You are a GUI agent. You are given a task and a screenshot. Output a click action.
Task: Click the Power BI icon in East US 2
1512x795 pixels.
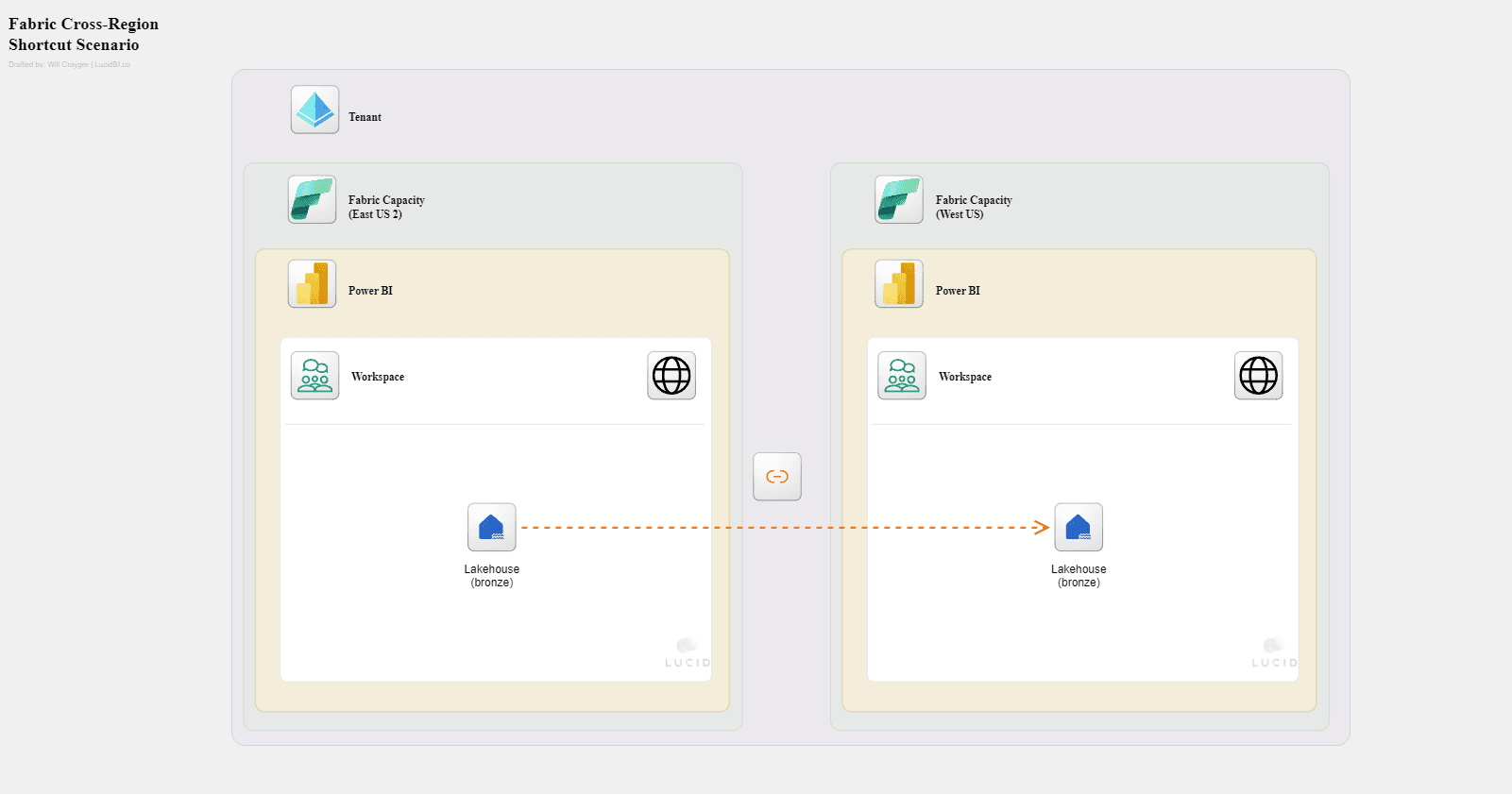312,284
